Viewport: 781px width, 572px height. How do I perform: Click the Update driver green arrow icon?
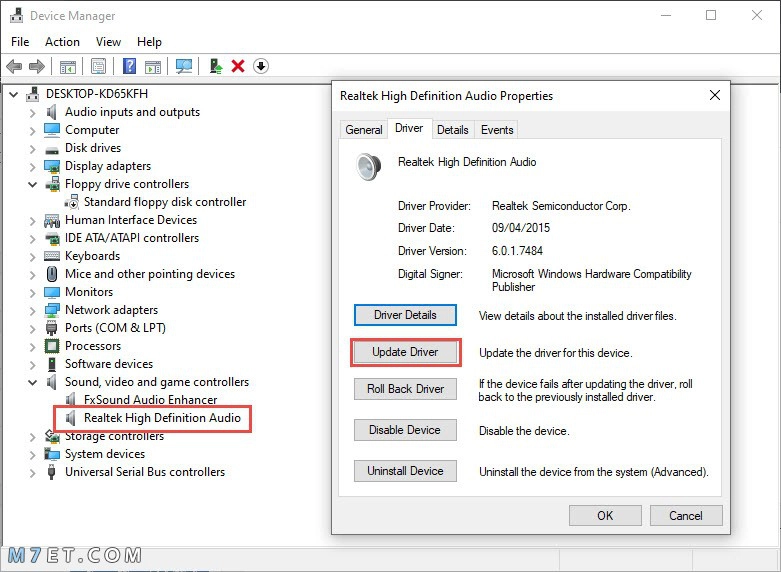click(x=216, y=66)
